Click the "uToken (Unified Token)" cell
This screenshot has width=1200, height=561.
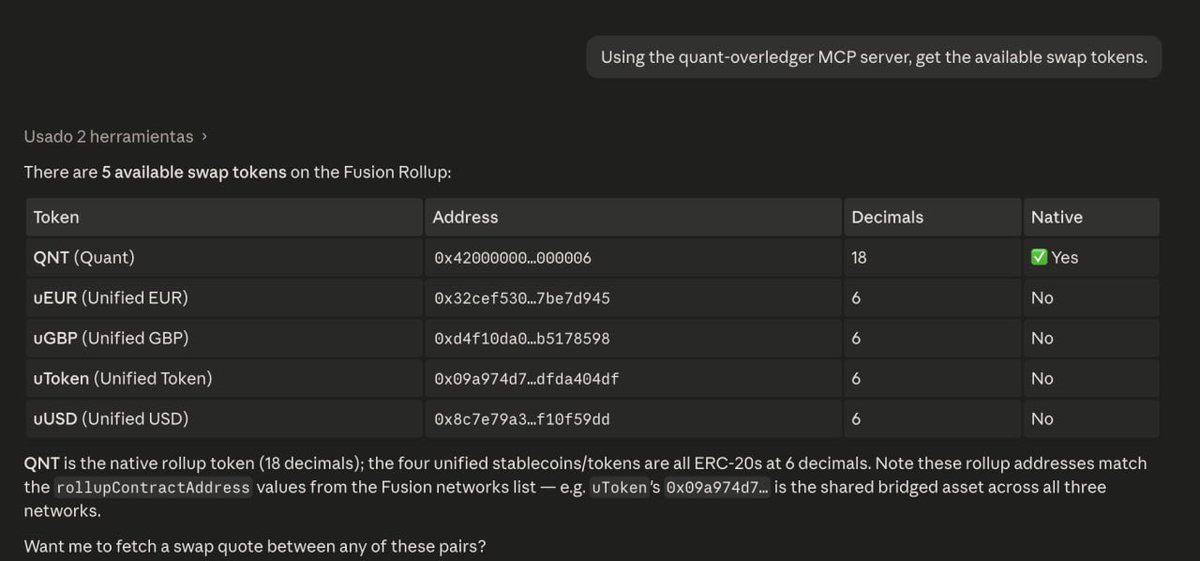[x=224, y=379]
